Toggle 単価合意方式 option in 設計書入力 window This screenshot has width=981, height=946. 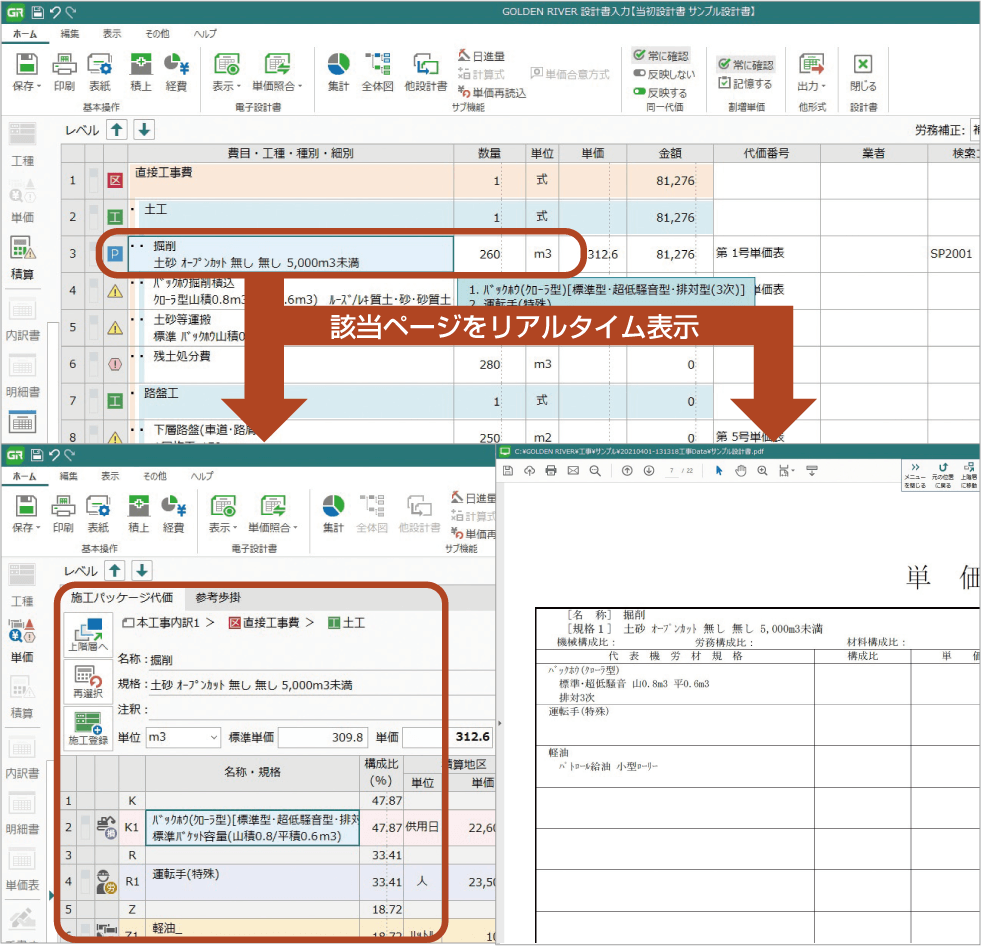570,74
